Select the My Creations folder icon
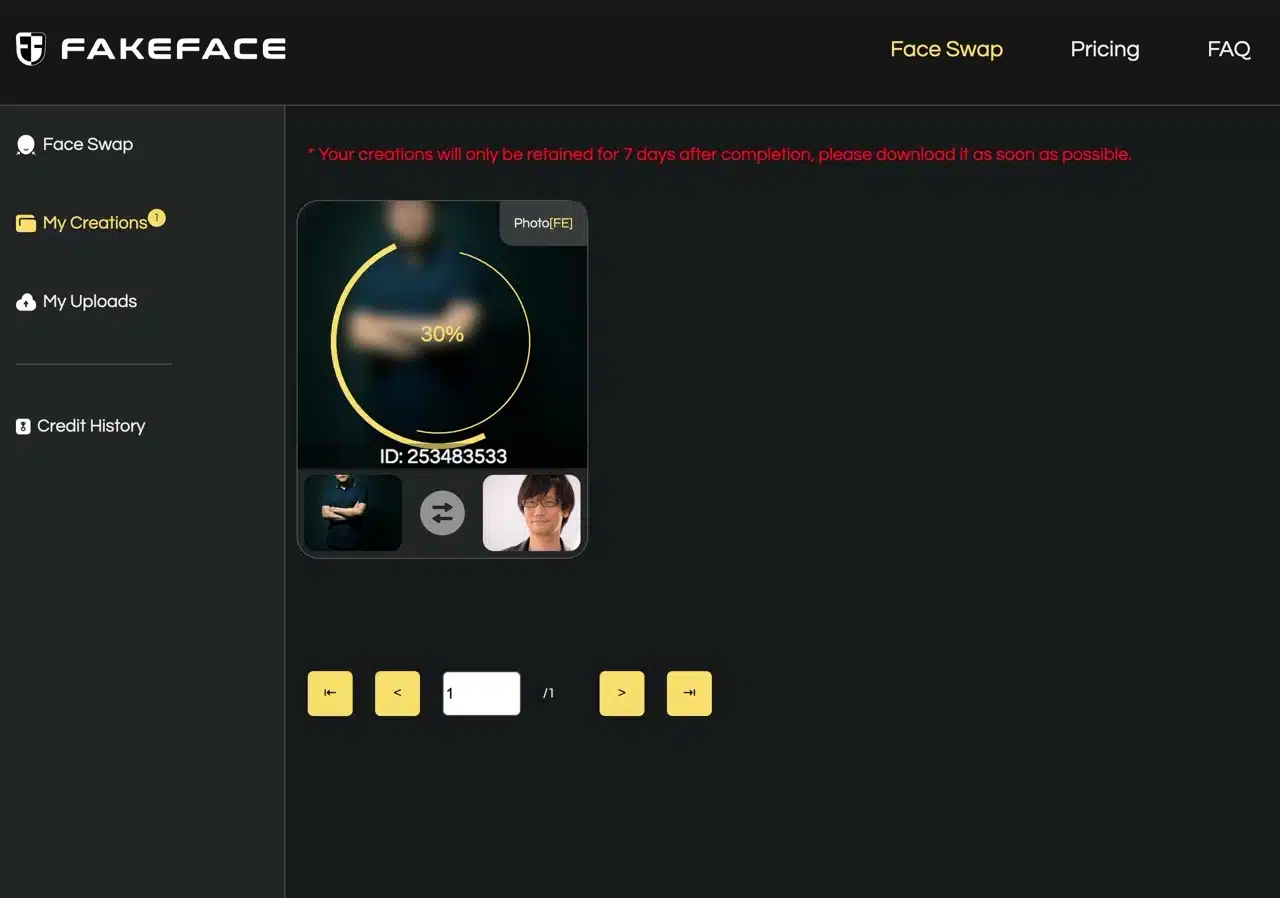This screenshot has width=1280, height=898. [x=26, y=223]
